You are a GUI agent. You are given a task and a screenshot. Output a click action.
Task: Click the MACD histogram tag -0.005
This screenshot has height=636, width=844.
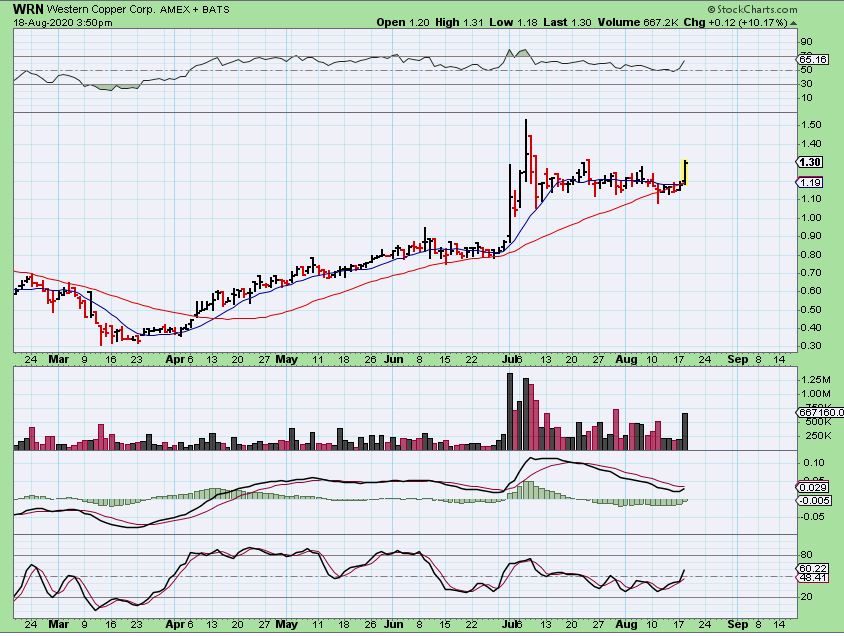(814, 500)
